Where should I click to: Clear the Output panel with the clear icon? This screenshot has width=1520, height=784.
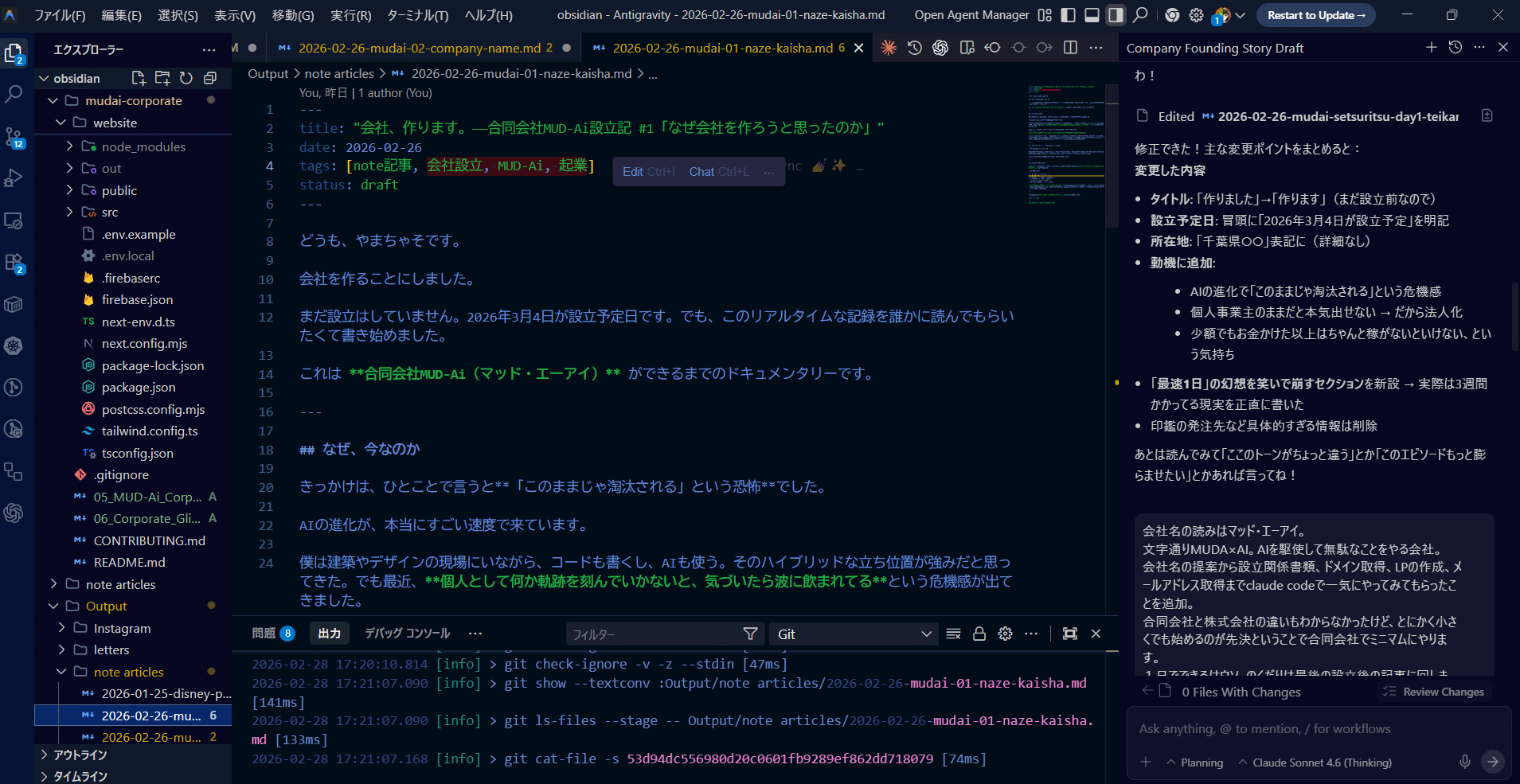click(x=953, y=633)
